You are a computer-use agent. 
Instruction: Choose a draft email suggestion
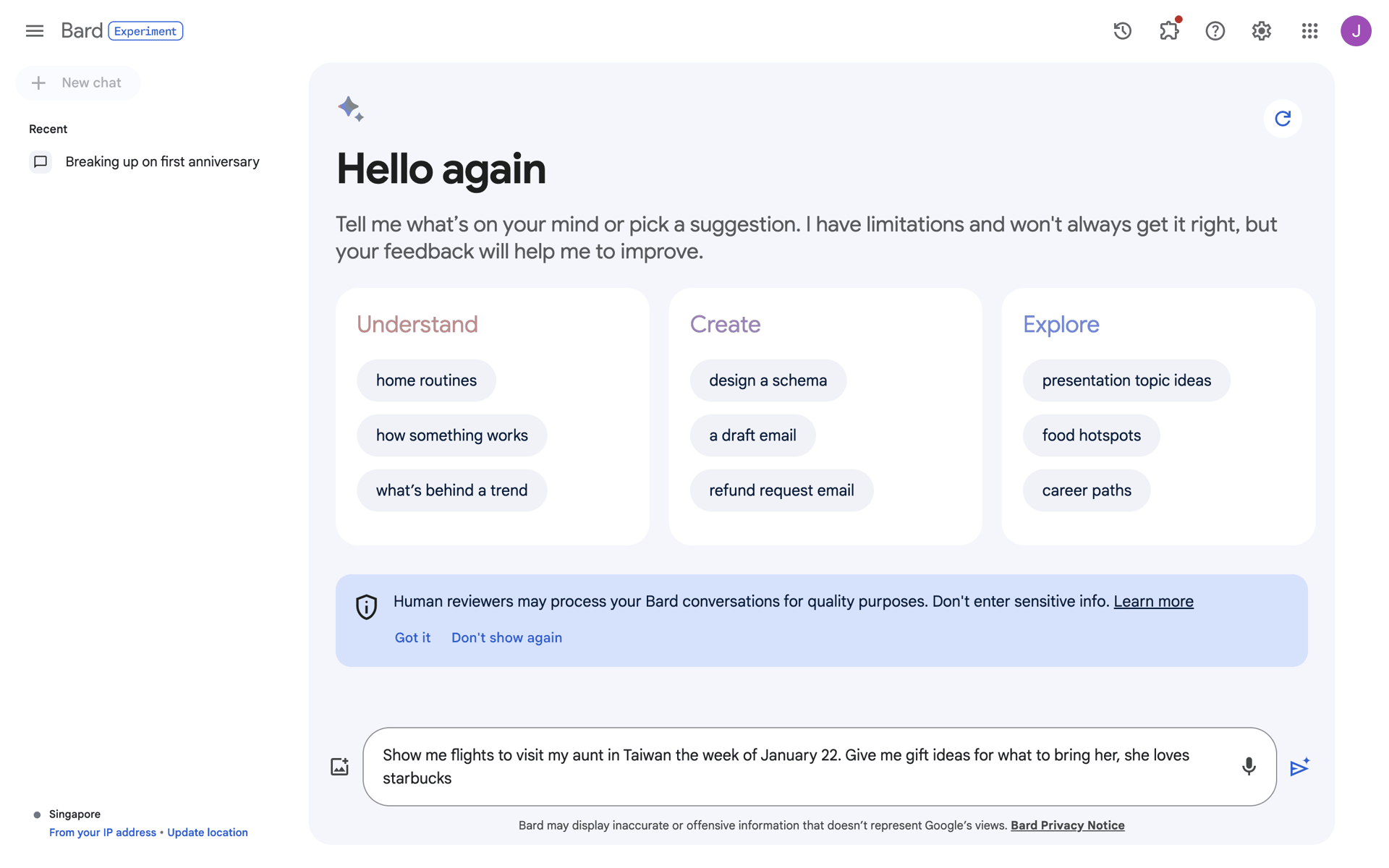752,435
